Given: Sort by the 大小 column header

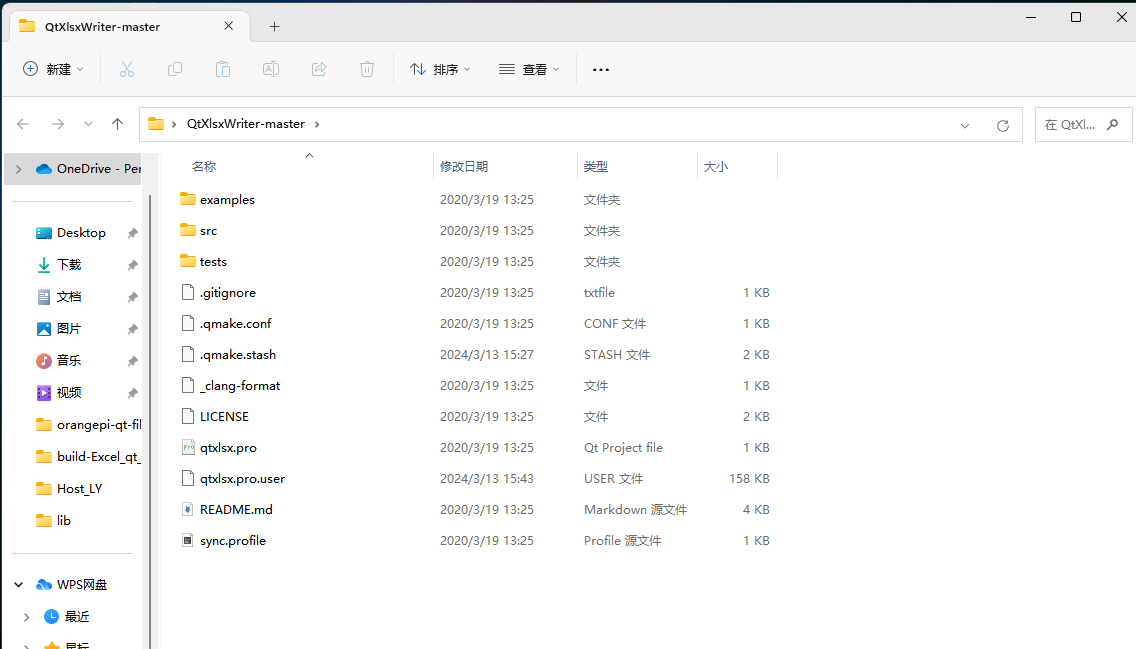Looking at the screenshot, I should click(716, 167).
